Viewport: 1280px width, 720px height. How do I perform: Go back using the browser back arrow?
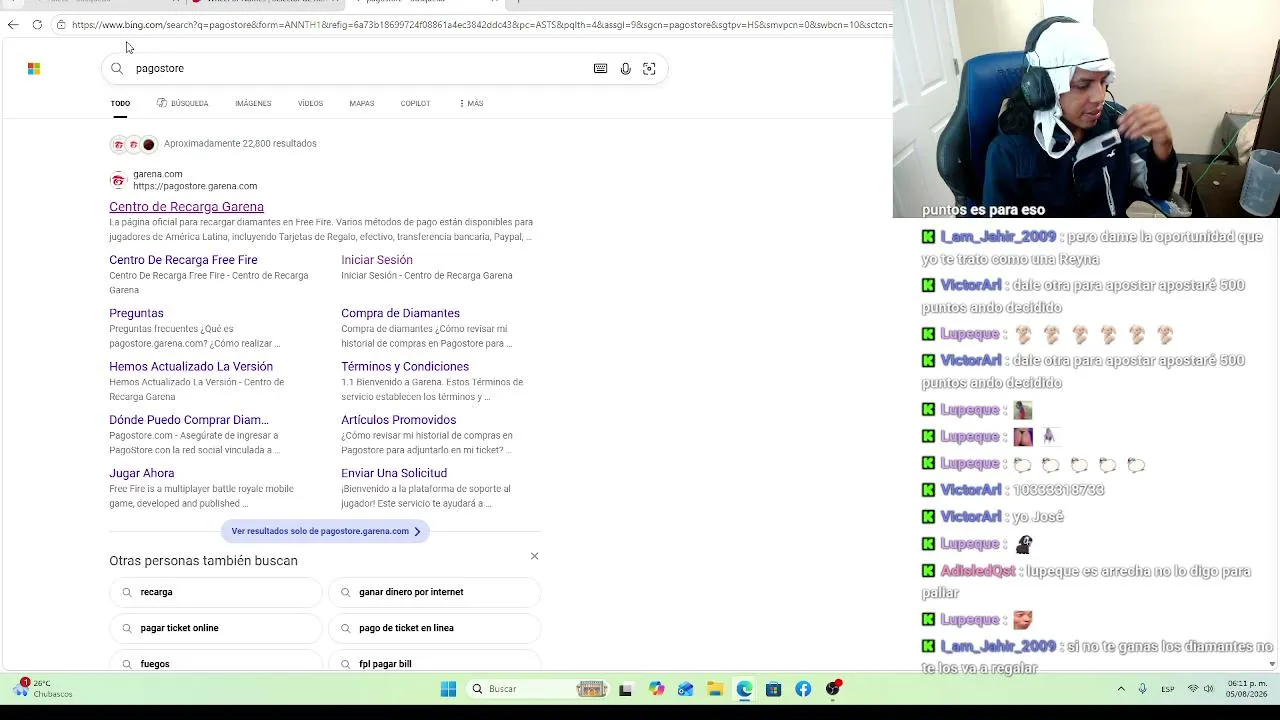click(x=13, y=25)
